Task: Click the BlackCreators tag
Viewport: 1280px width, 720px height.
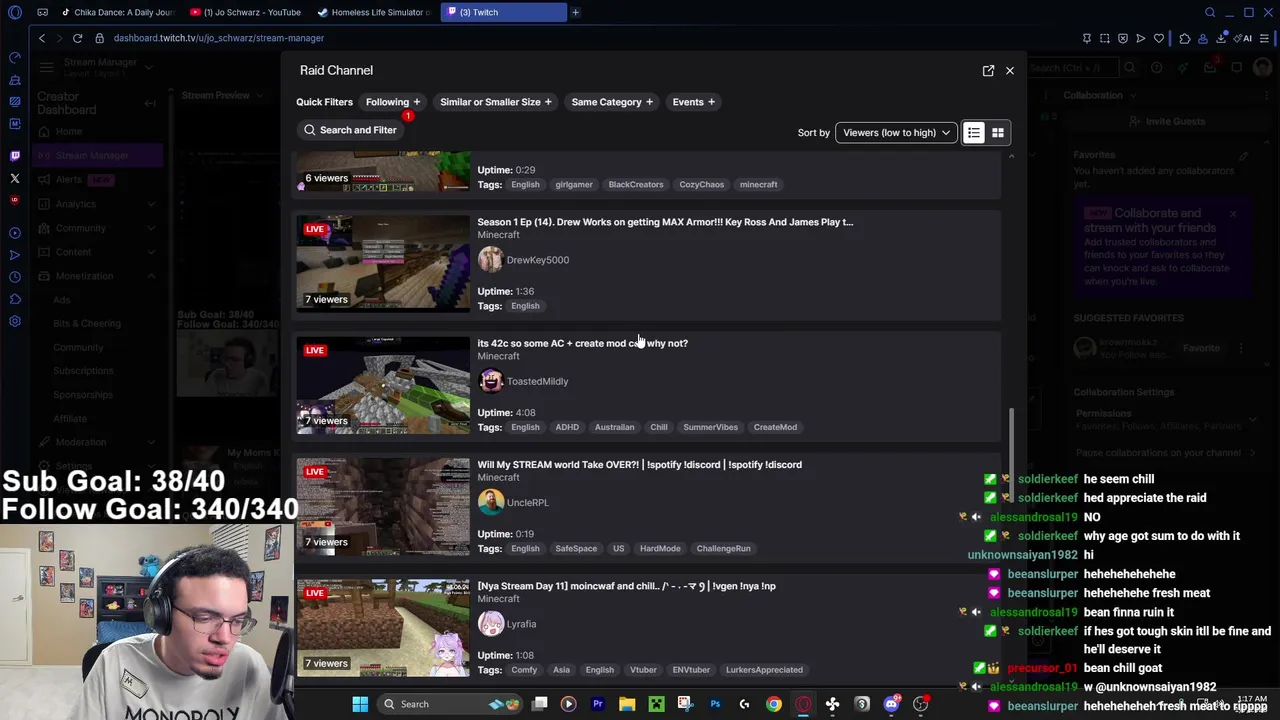Action: pos(636,185)
